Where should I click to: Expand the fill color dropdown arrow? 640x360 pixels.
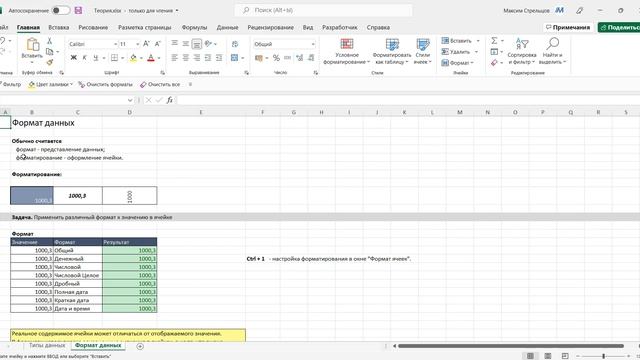pos(141,58)
